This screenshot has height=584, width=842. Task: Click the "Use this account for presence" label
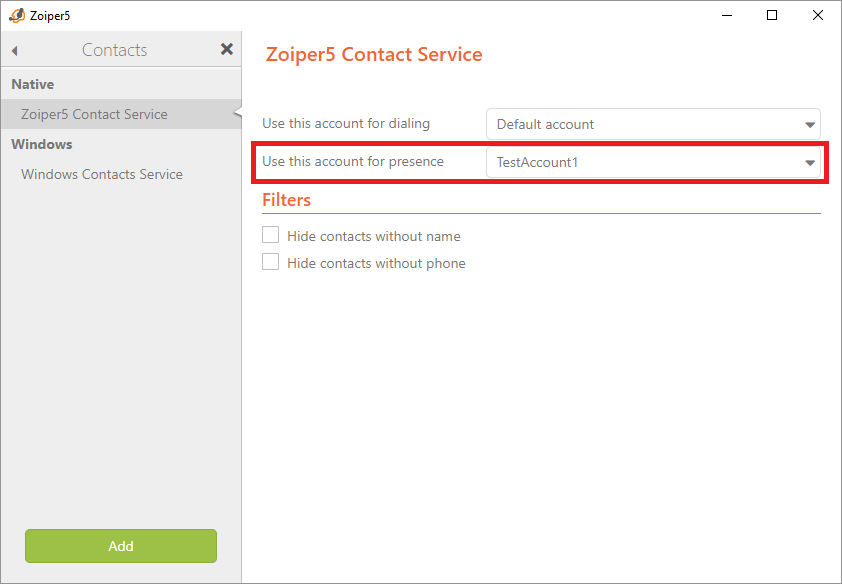click(353, 162)
